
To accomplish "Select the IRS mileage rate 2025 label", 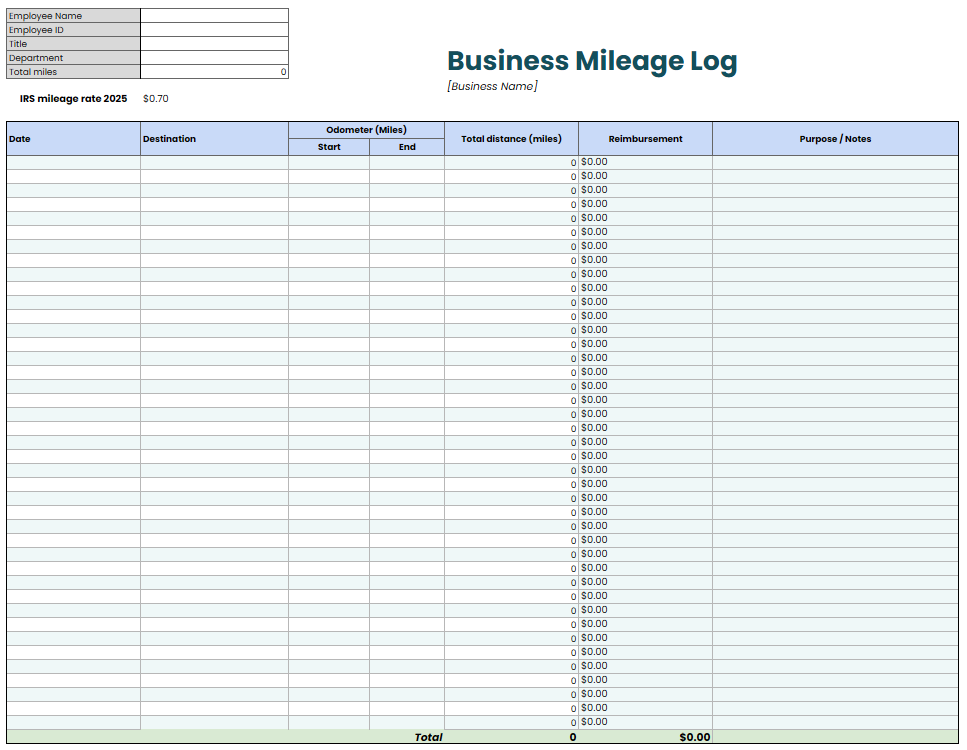I will (68, 98).
